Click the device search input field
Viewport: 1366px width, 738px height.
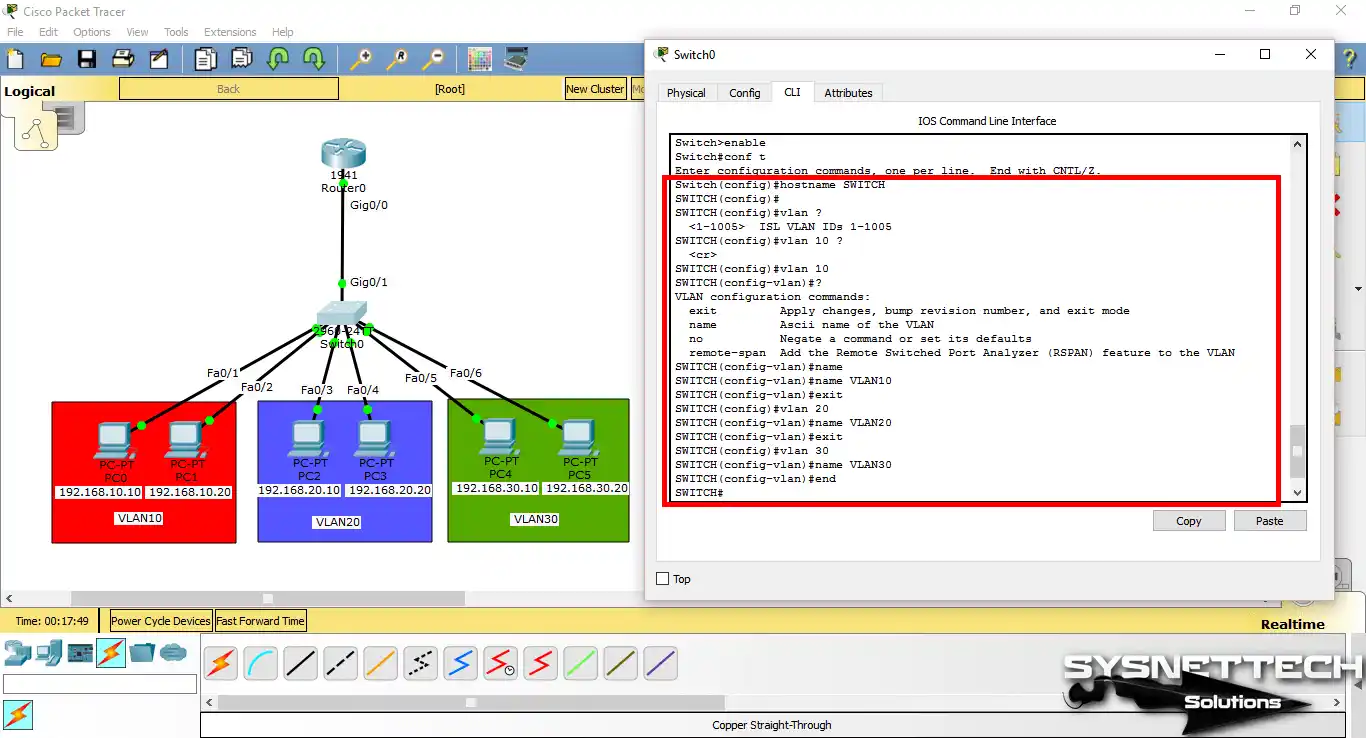(x=100, y=685)
